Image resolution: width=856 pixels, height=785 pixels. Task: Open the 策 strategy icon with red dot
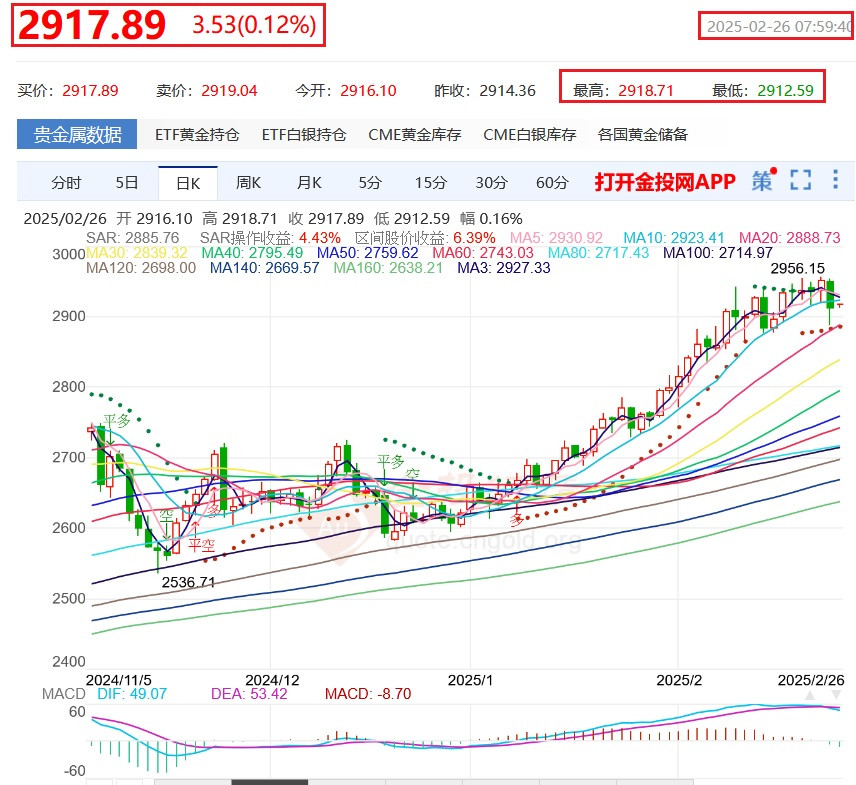point(763,180)
